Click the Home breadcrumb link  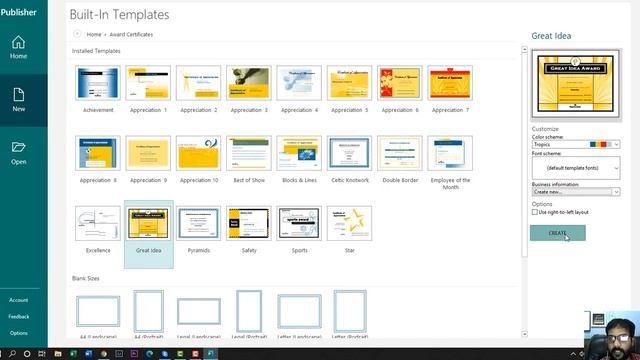click(94, 35)
